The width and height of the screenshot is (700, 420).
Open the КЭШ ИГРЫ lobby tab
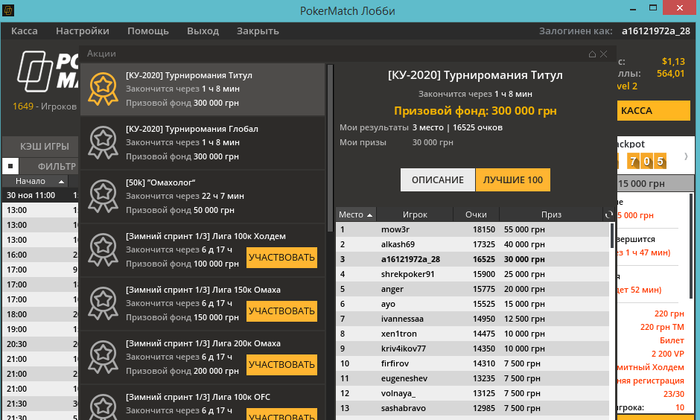(40, 146)
